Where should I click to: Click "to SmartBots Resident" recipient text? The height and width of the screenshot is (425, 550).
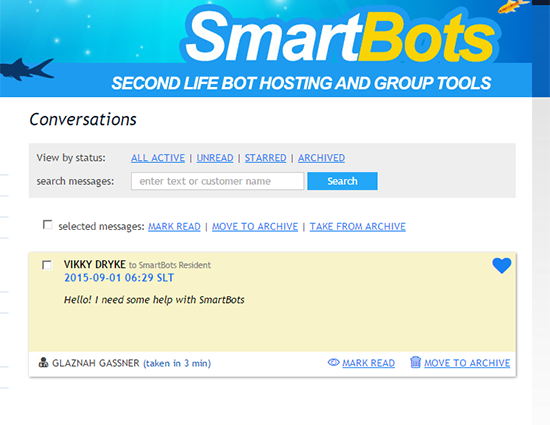coord(170,265)
